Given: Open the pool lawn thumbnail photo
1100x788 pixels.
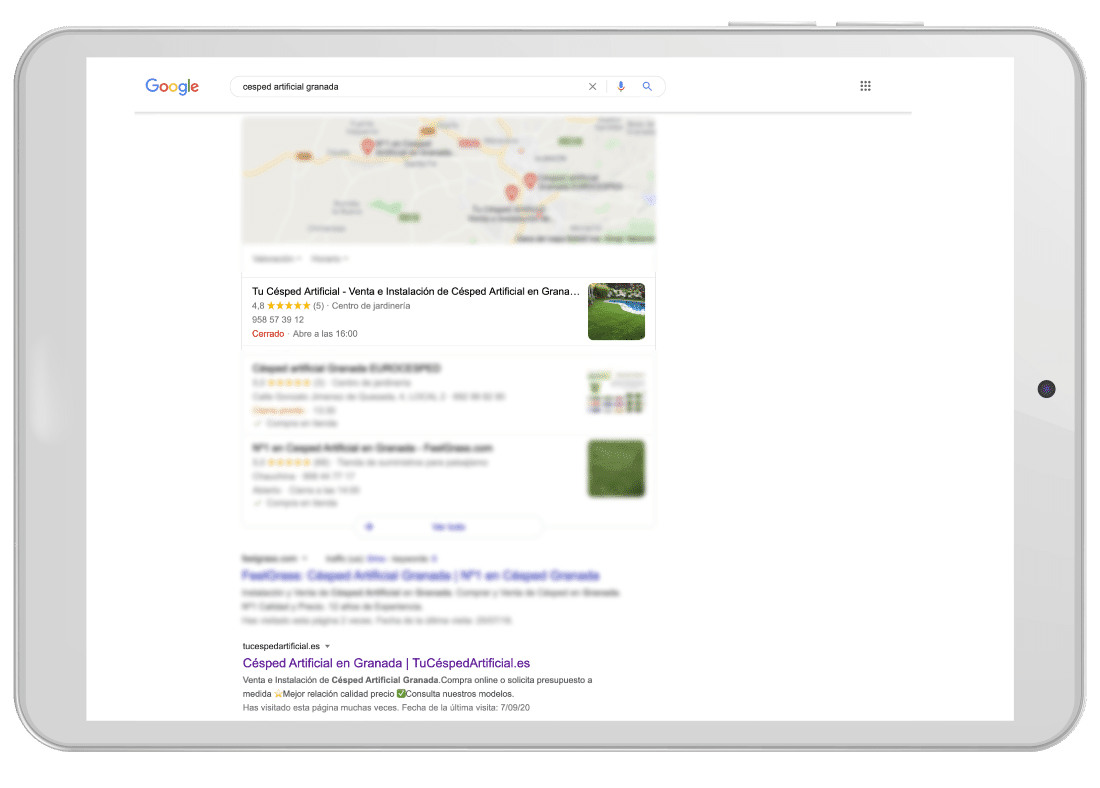Looking at the screenshot, I should pyautogui.click(x=616, y=312).
